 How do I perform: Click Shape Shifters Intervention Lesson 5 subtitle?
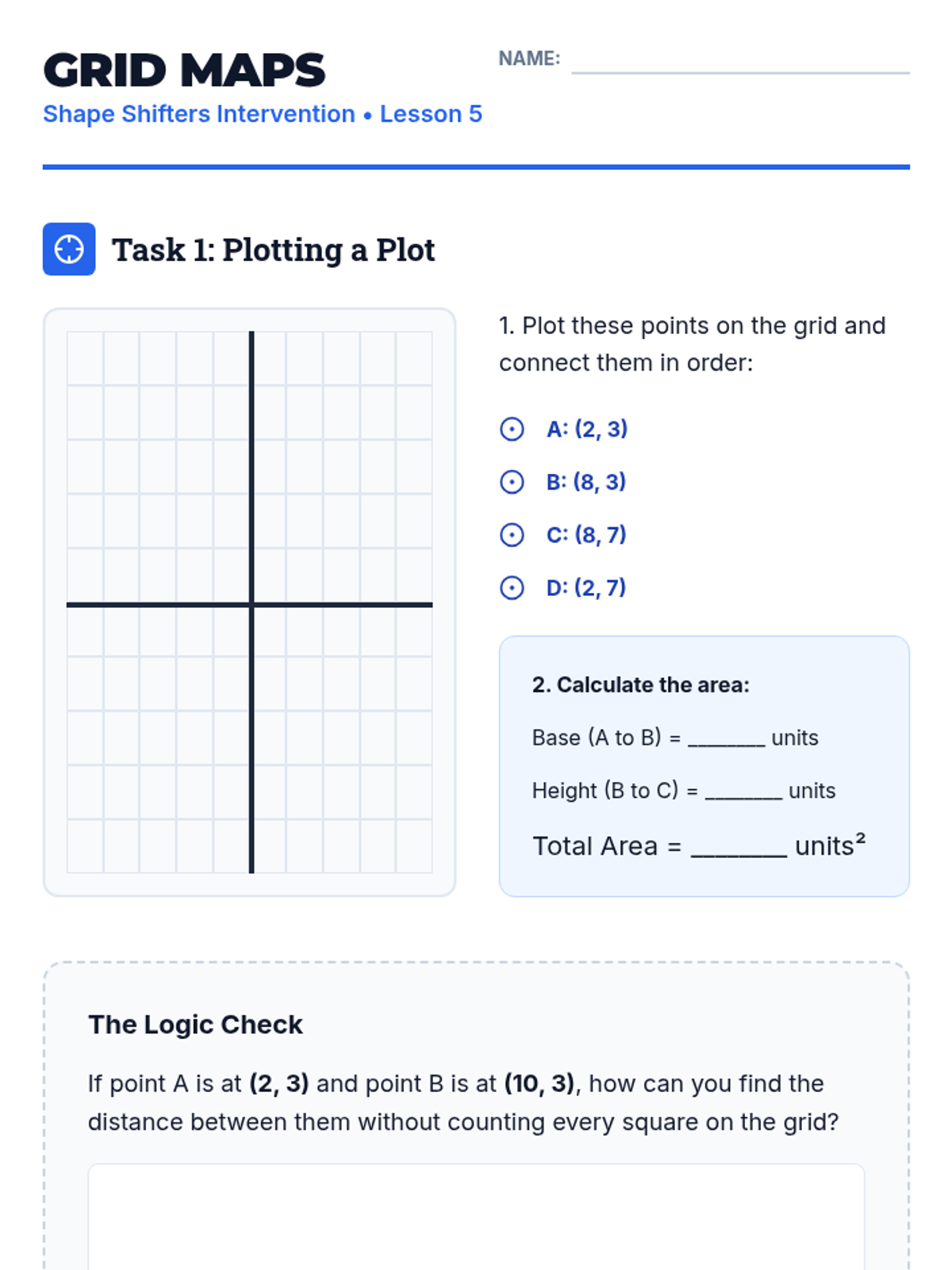[x=263, y=114]
